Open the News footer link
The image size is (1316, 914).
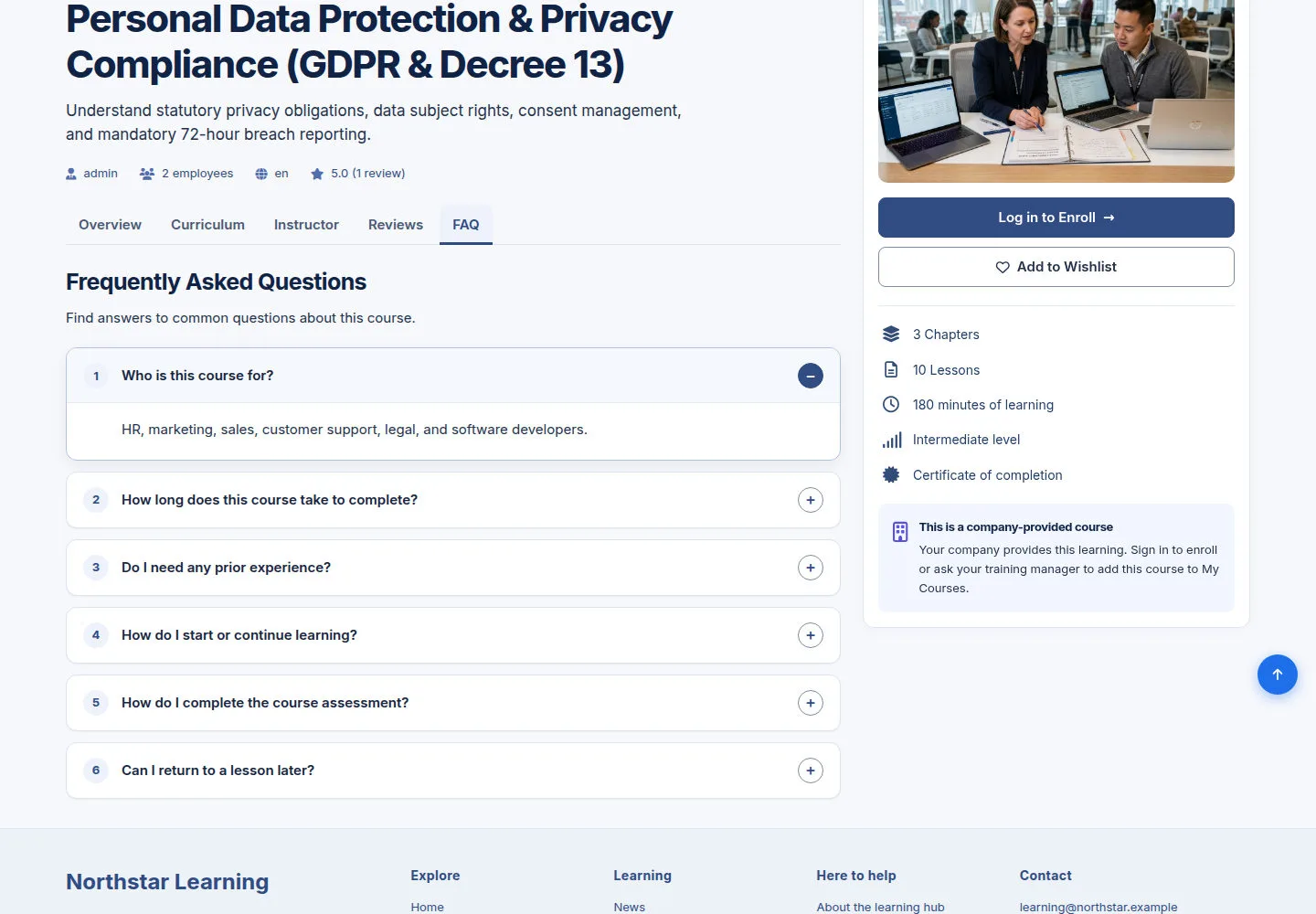630,907
